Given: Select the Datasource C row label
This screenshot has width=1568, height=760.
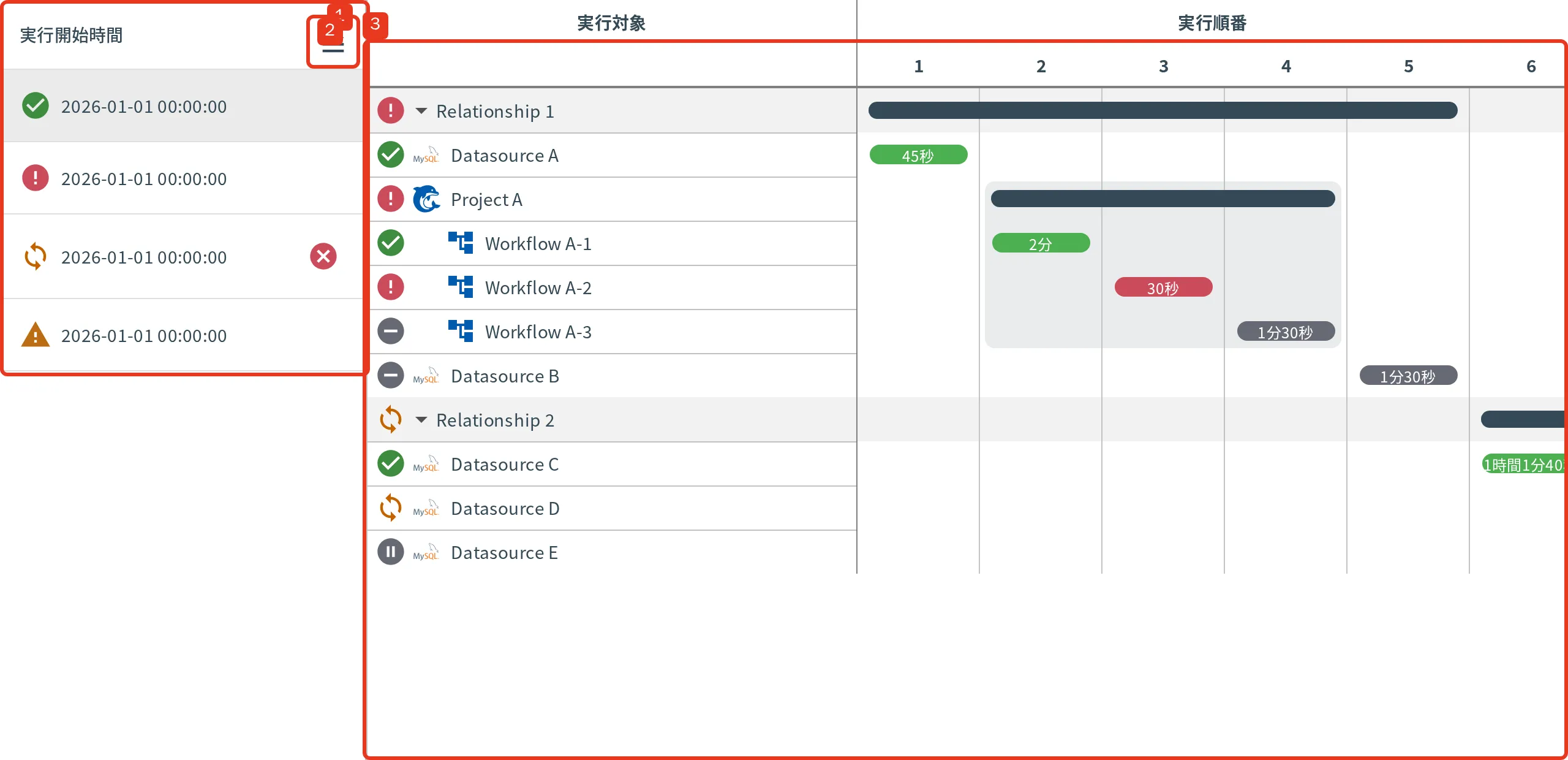Looking at the screenshot, I should click(505, 465).
